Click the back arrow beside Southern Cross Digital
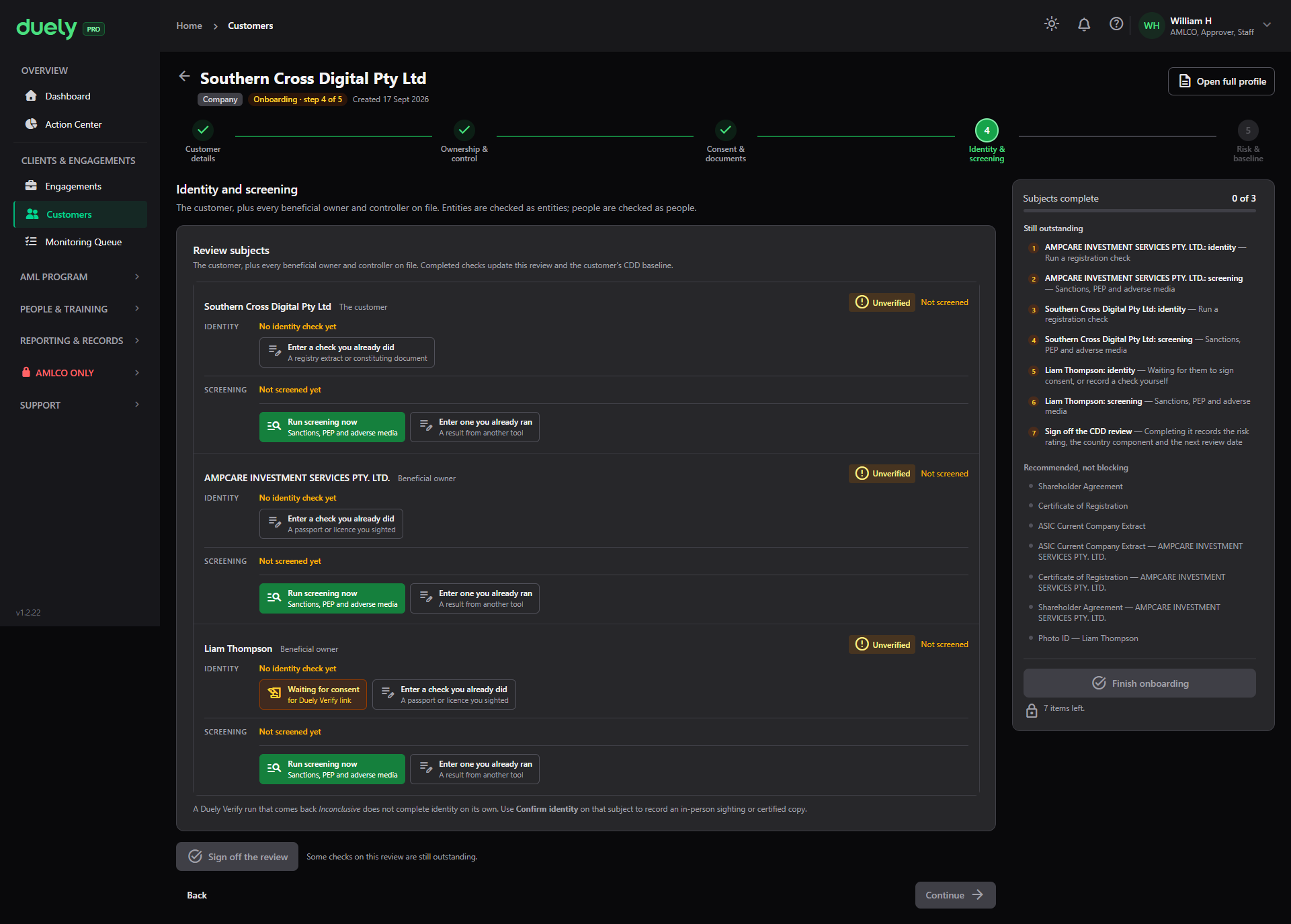 184,77
